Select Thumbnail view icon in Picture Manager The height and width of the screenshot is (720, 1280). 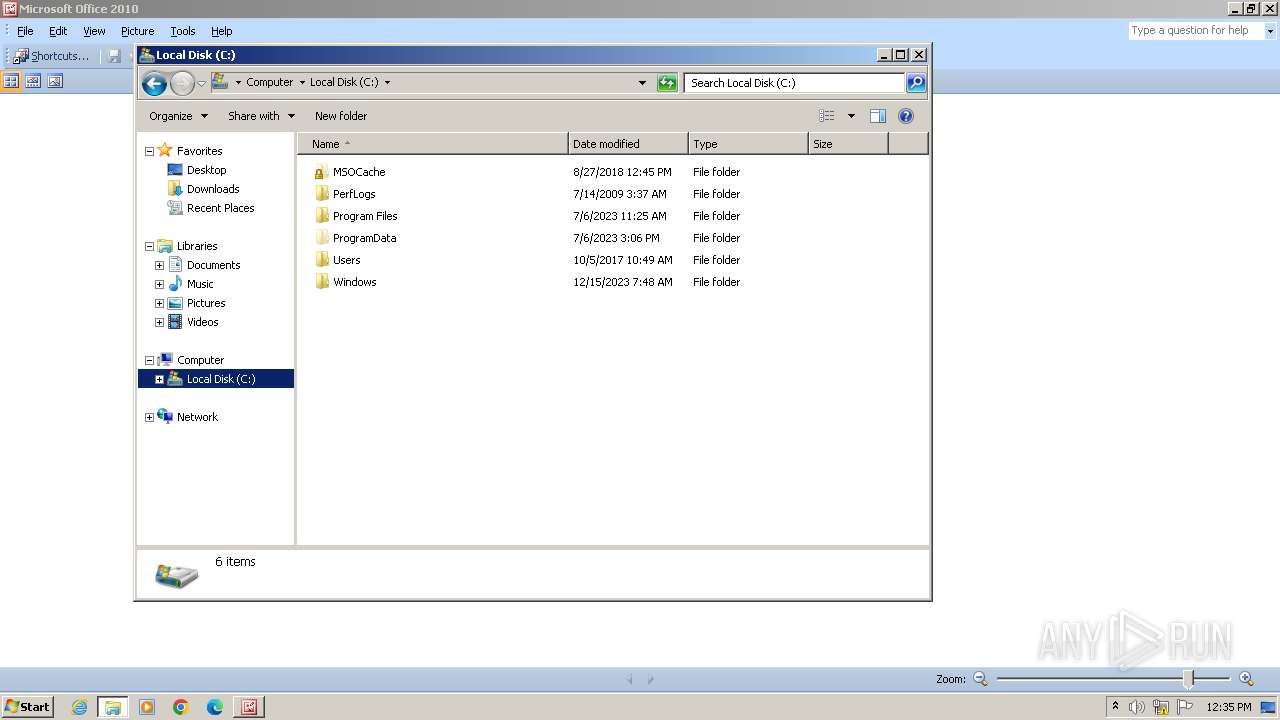12,81
